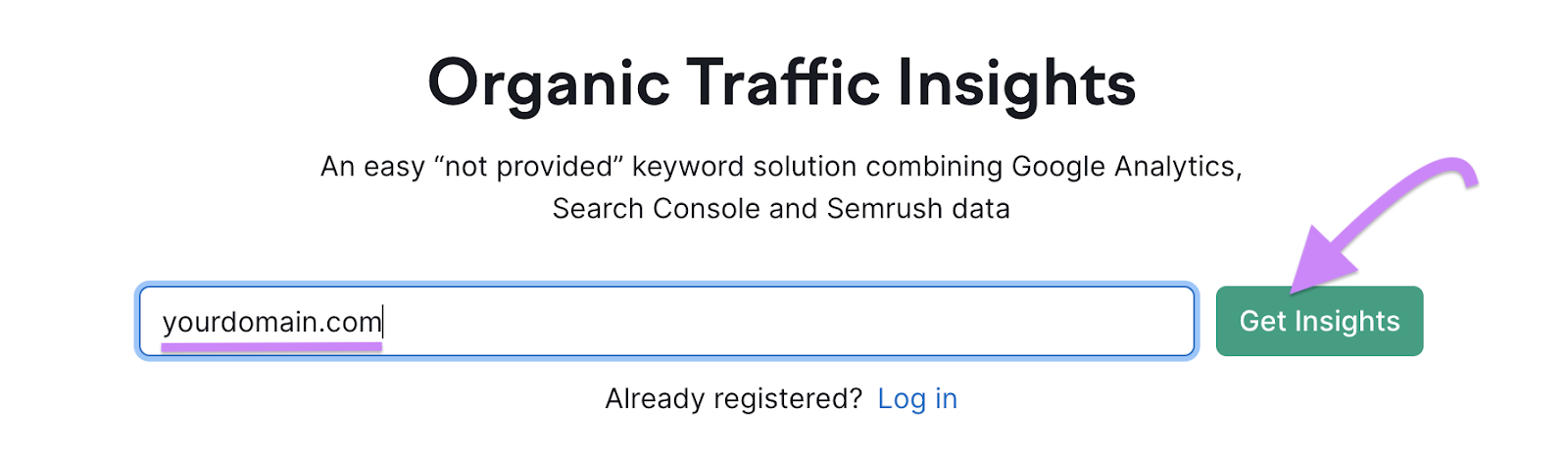Click the Already registered? text
The width and height of the screenshot is (1568, 461).
(x=733, y=398)
